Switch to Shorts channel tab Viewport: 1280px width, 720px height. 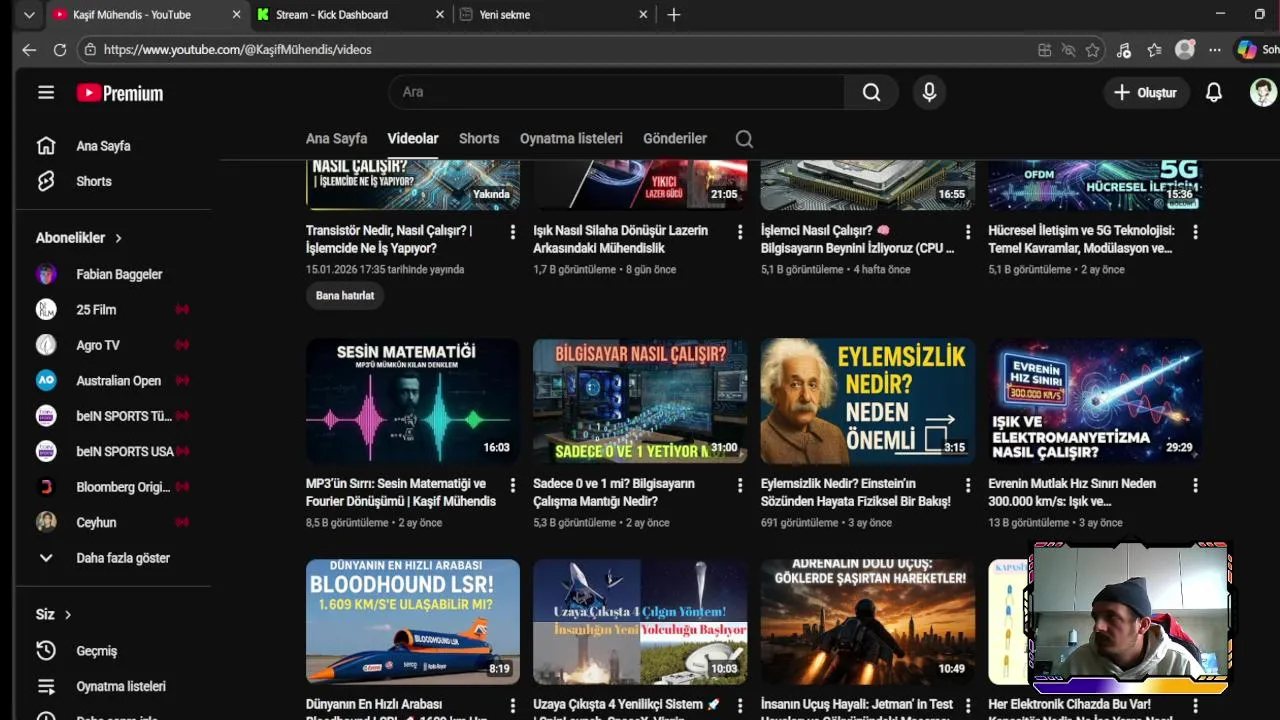click(479, 139)
